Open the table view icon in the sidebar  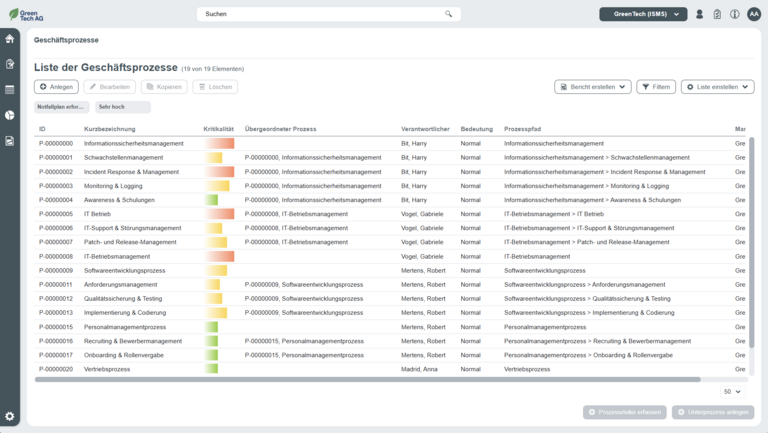(x=10, y=90)
